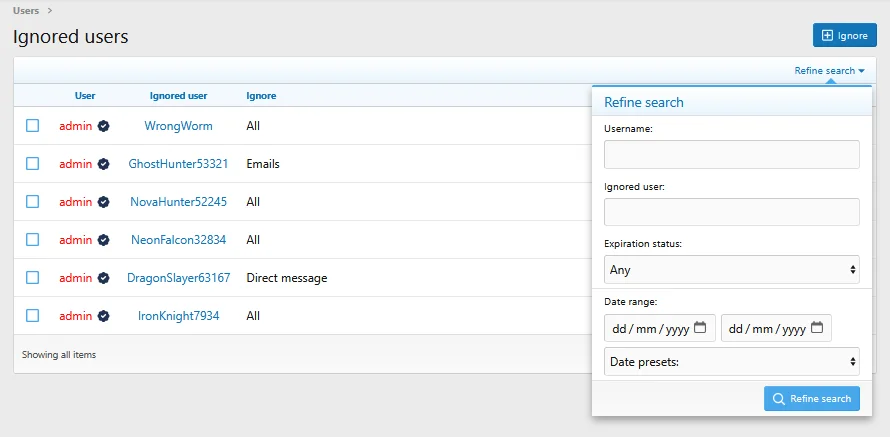
Task: Click the blue Ignore button
Action: tap(845, 35)
